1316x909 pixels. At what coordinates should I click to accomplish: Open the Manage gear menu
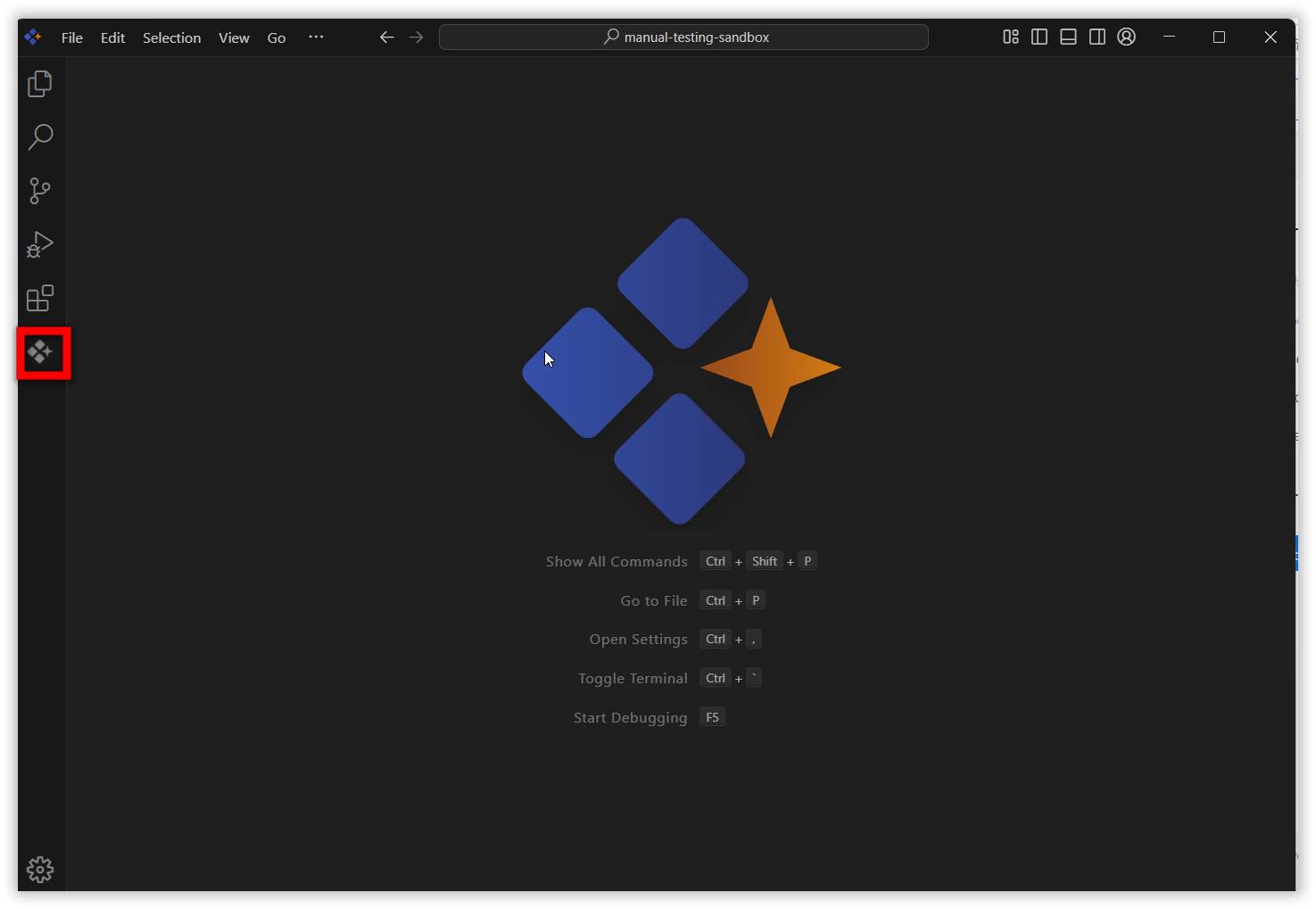click(x=40, y=869)
